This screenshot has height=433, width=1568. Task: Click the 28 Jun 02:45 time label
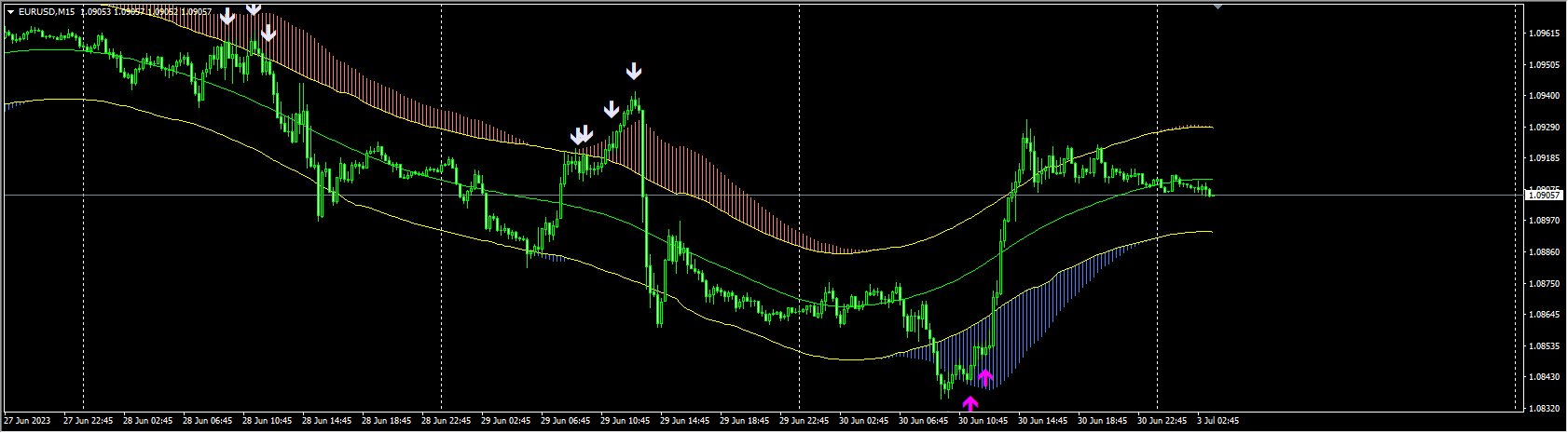[x=147, y=421]
